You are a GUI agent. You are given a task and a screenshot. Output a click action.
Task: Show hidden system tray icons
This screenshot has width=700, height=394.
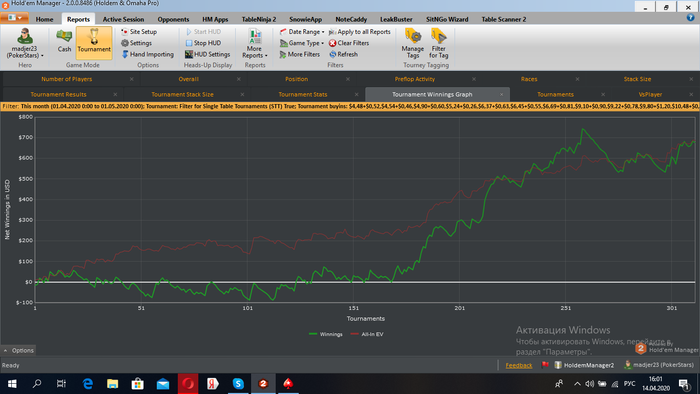(577, 383)
